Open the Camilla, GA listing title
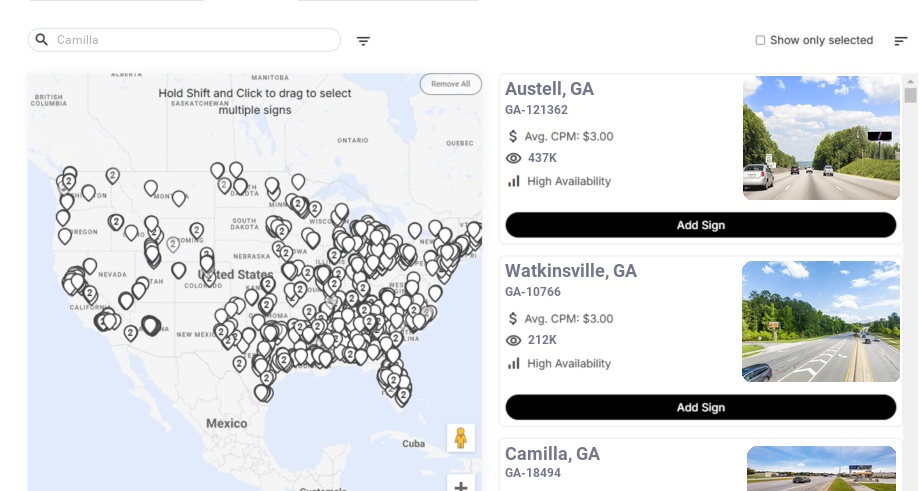Screen dimensions: 920x491 (552, 453)
